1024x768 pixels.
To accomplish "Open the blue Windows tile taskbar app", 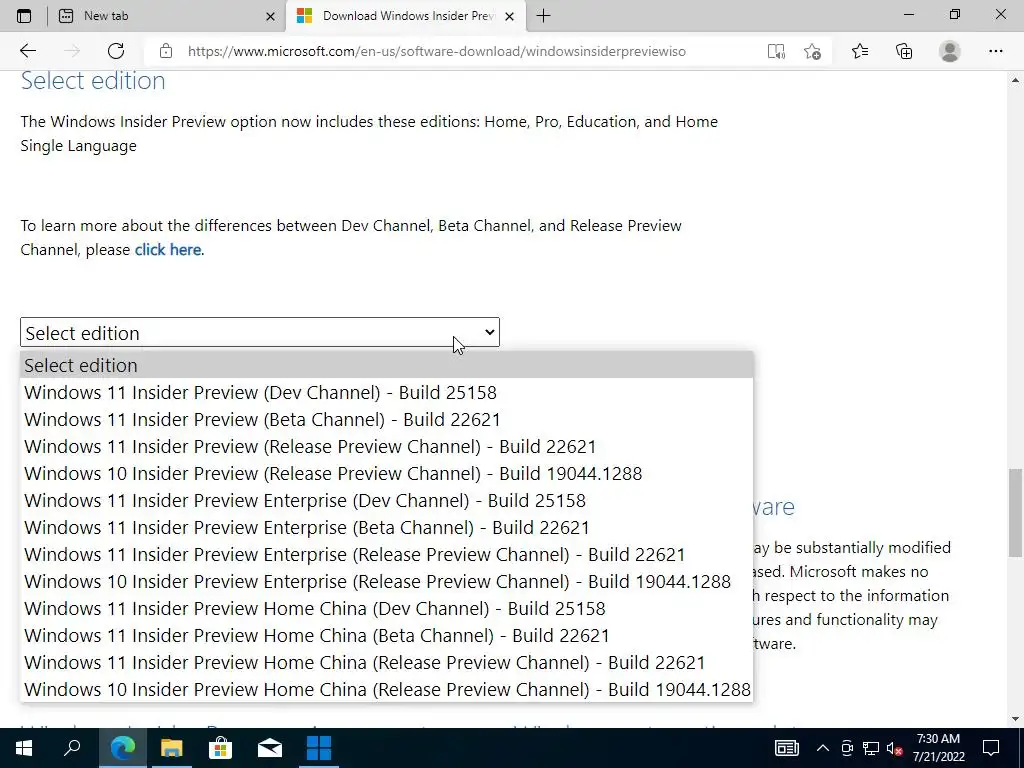I will pos(319,748).
